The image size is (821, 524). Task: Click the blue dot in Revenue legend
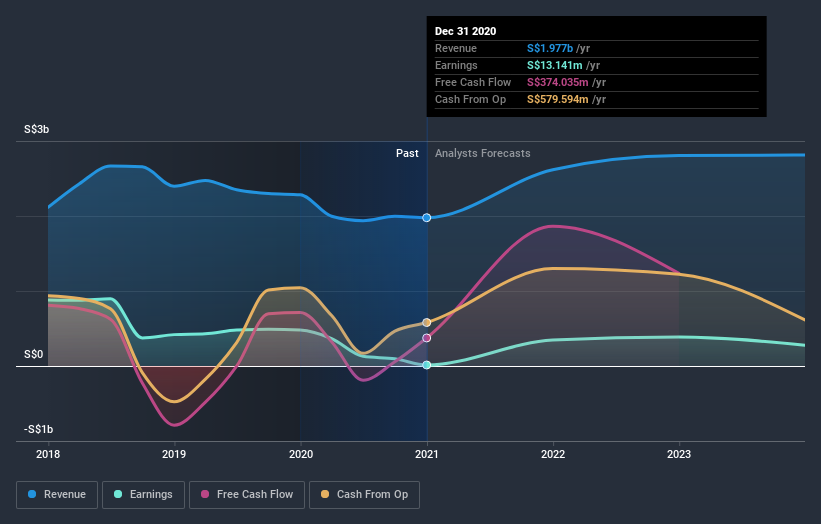[x=32, y=494]
